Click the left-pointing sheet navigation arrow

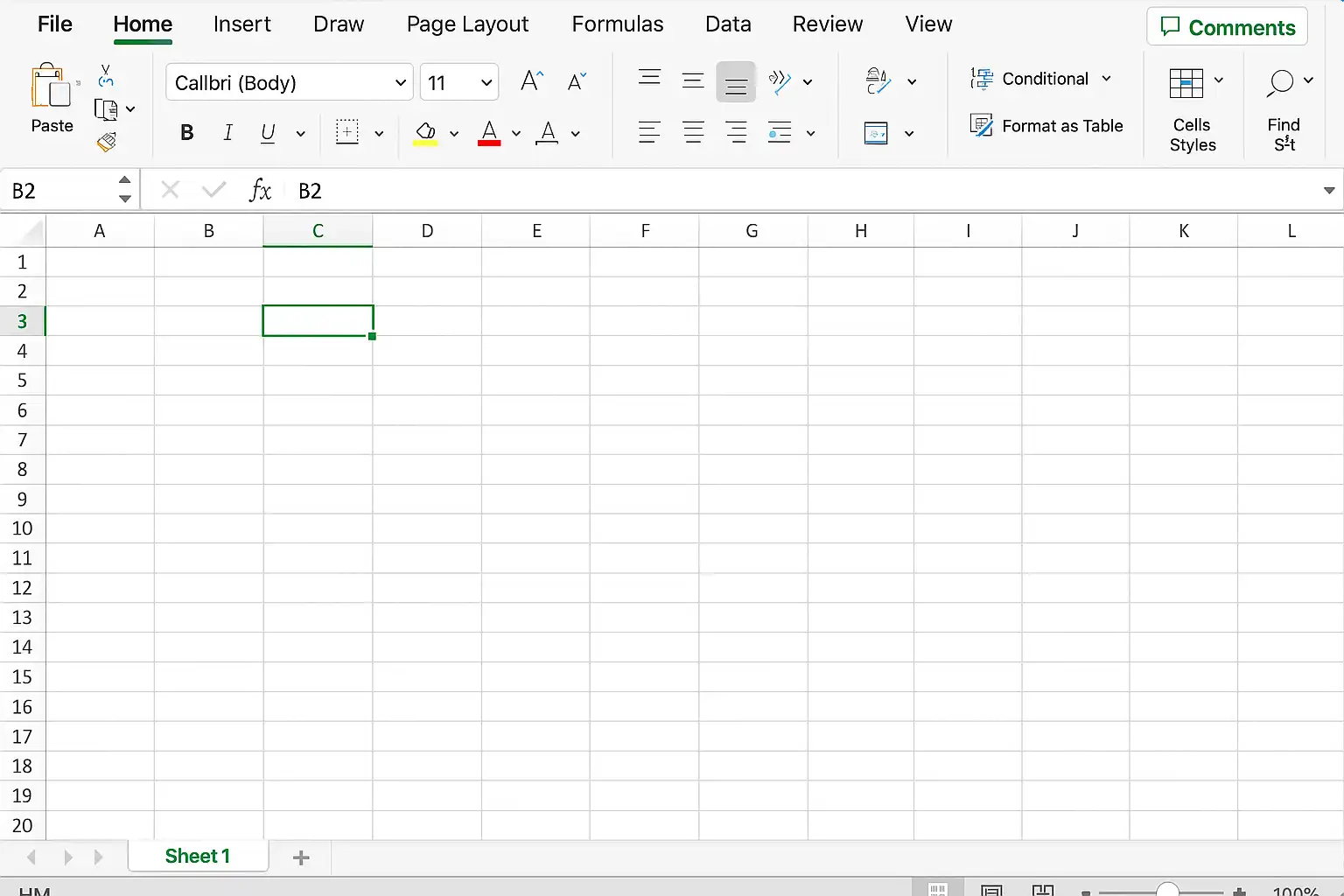coord(32,857)
